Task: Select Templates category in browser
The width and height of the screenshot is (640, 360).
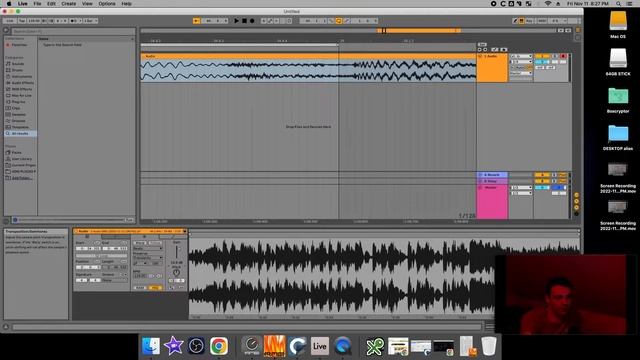Action: (x=20, y=127)
